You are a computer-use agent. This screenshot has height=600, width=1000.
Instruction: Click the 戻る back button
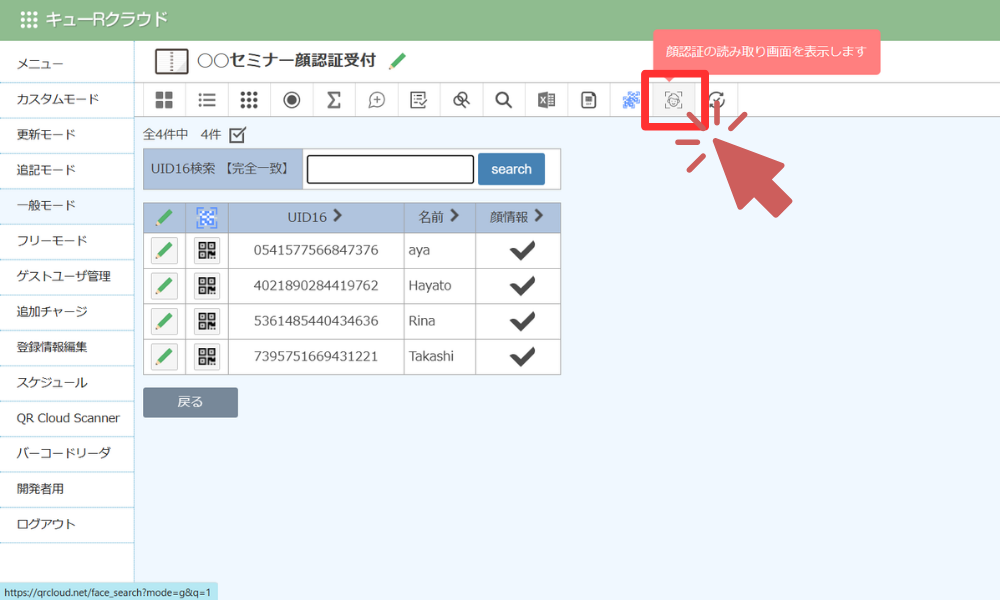[x=190, y=402]
